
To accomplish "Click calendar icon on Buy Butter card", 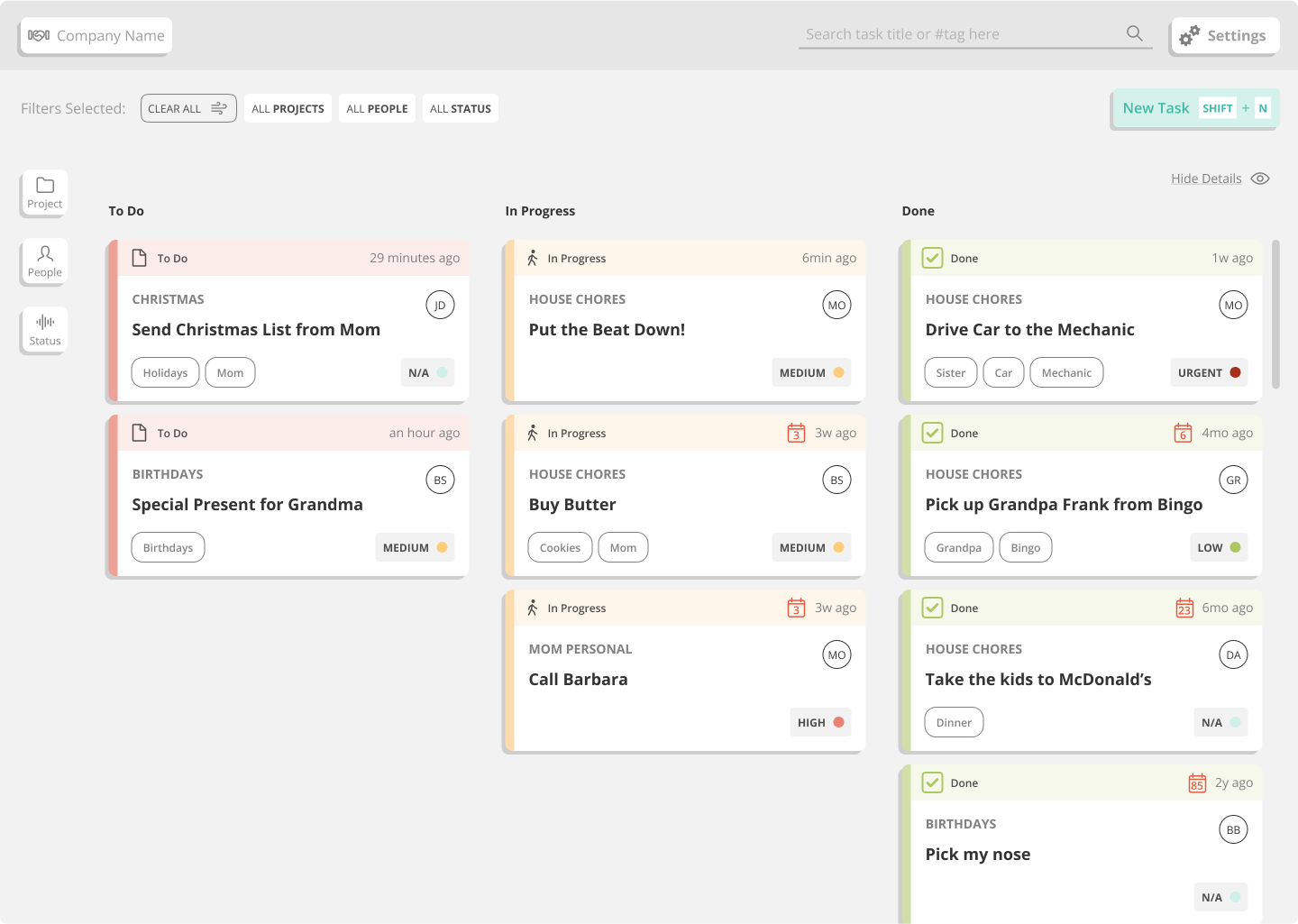I will click(x=796, y=433).
